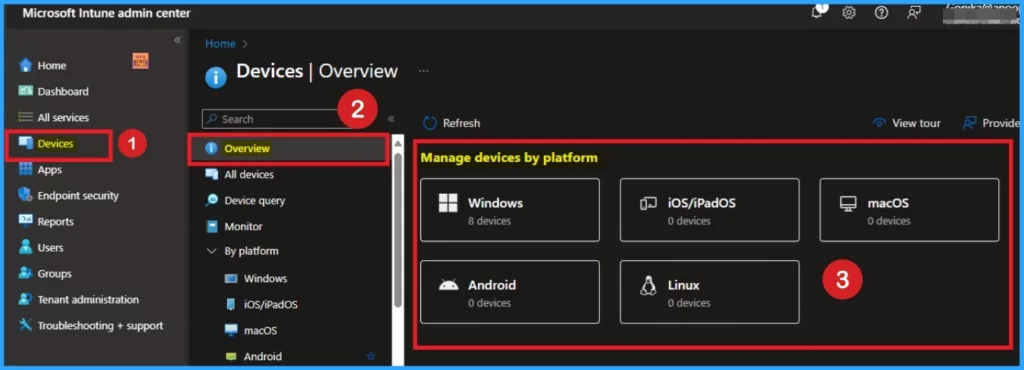Collapse the main left navigation pane
Screen dimensions: 1024x370
177,40
